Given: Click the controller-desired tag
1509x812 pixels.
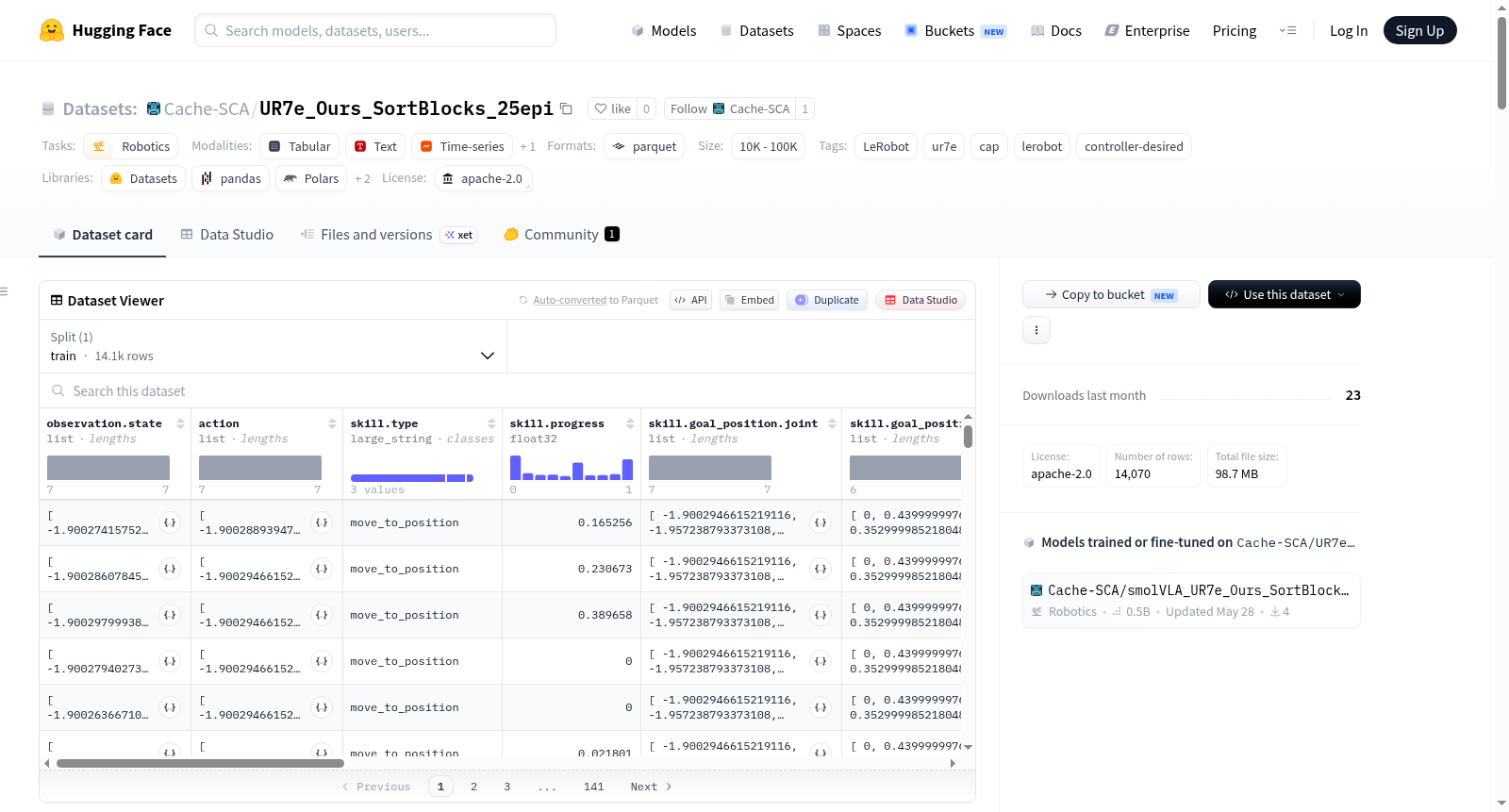Looking at the screenshot, I should (1134, 146).
